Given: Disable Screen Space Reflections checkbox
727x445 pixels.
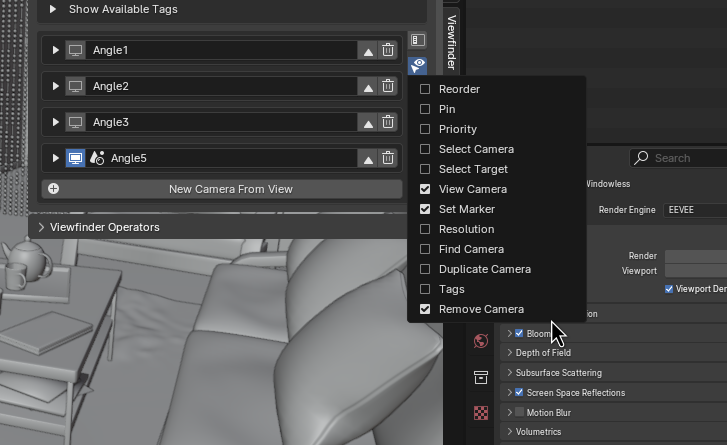Looking at the screenshot, I should click(519, 393).
